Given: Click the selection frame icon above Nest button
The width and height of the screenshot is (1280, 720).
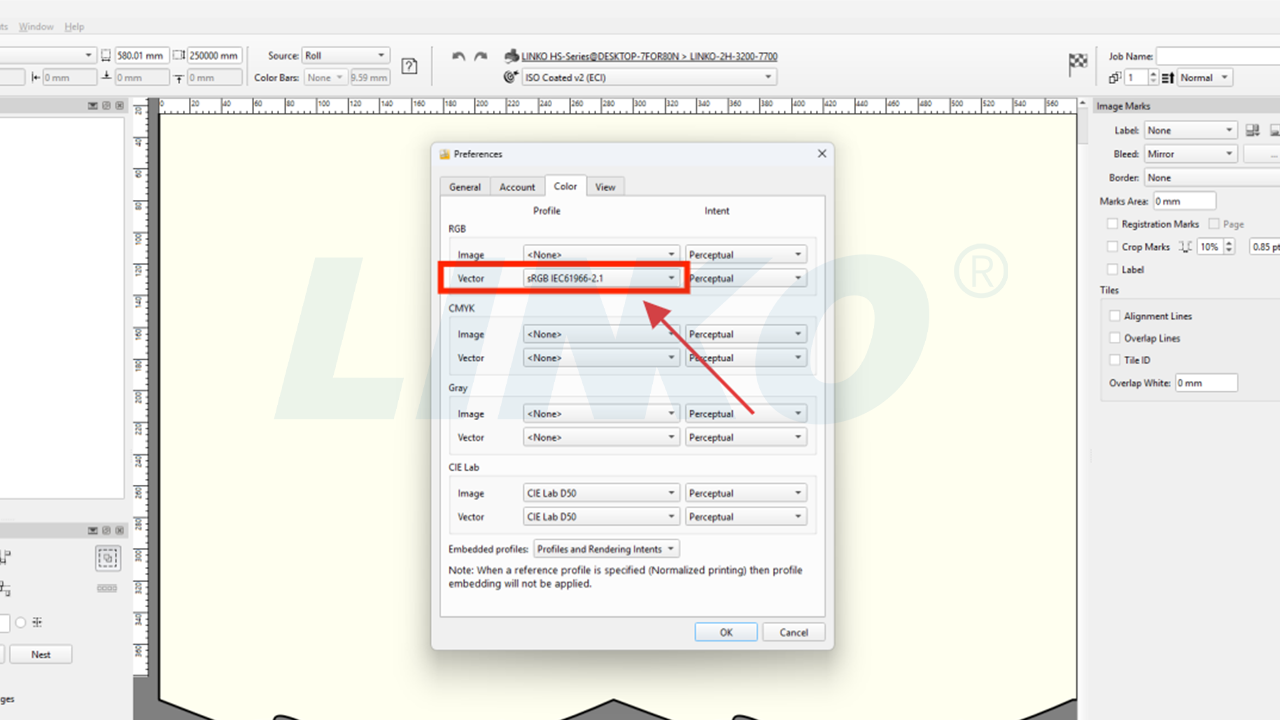Looking at the screenshot, I should pyautogui.click(x=108, y=557).
